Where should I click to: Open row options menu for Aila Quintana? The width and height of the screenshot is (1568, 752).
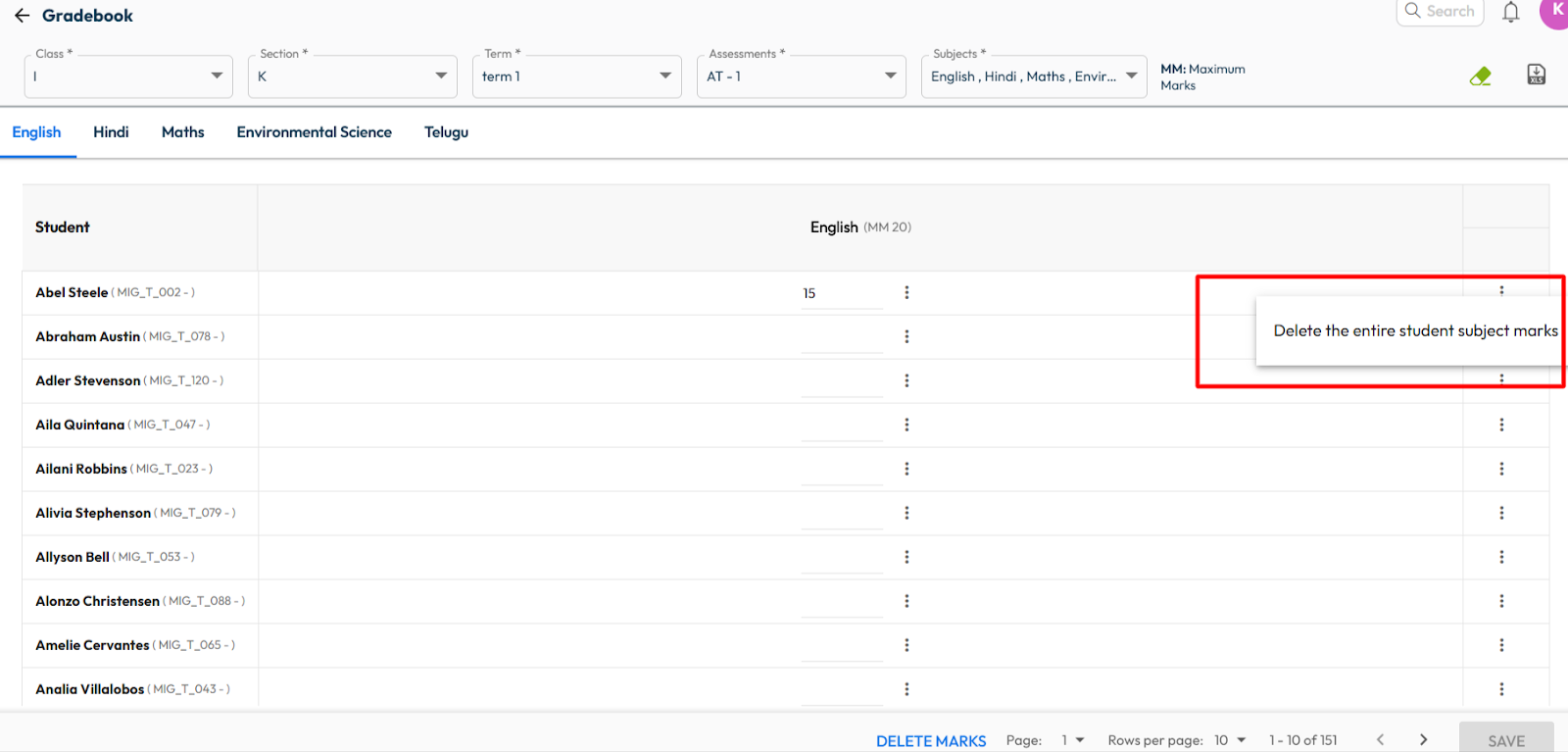1500,425
